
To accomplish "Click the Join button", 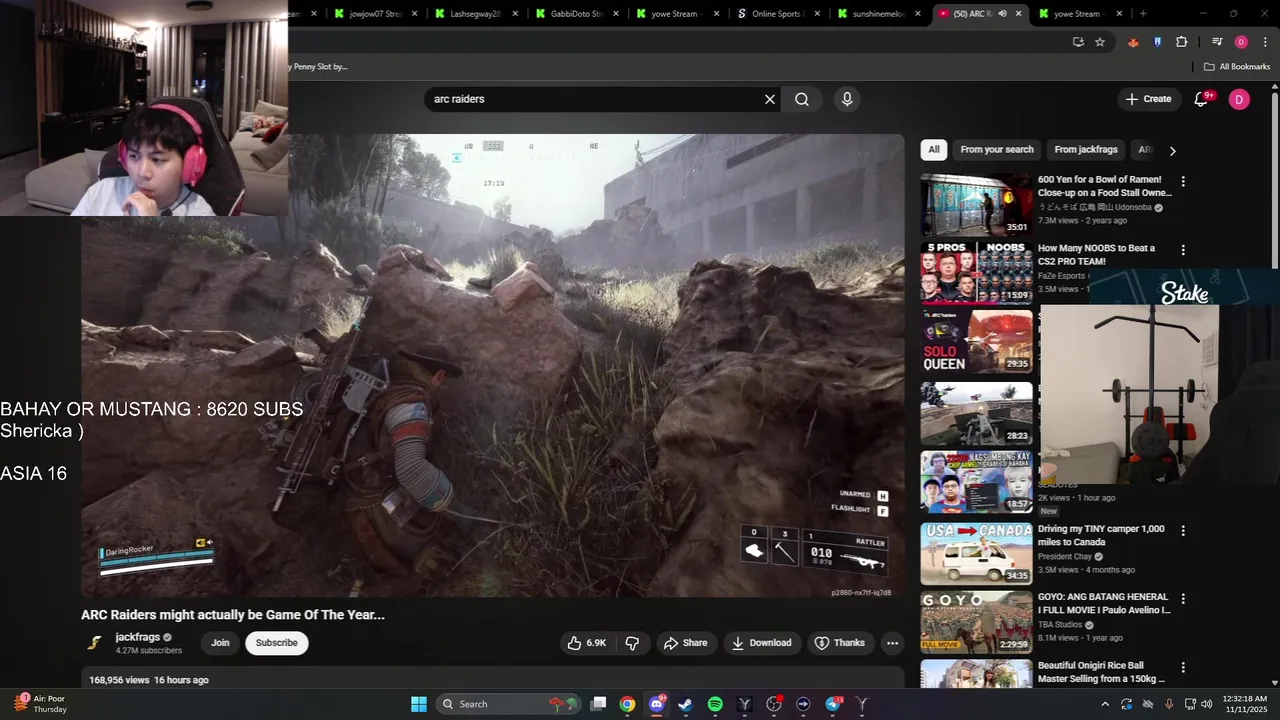I will pyautogui.click(x=220, y=643).
